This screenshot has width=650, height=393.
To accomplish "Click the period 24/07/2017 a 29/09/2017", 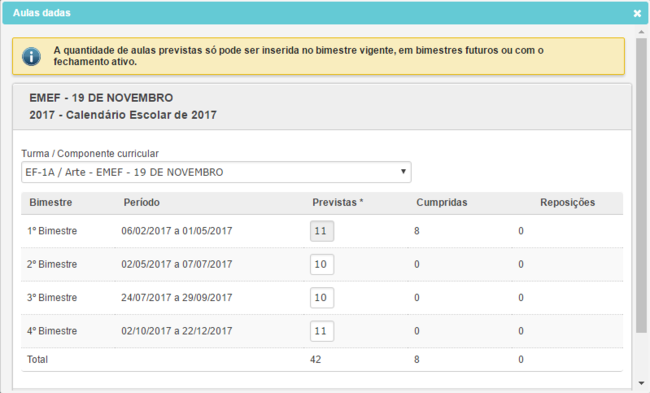I will tap(177, 298).
